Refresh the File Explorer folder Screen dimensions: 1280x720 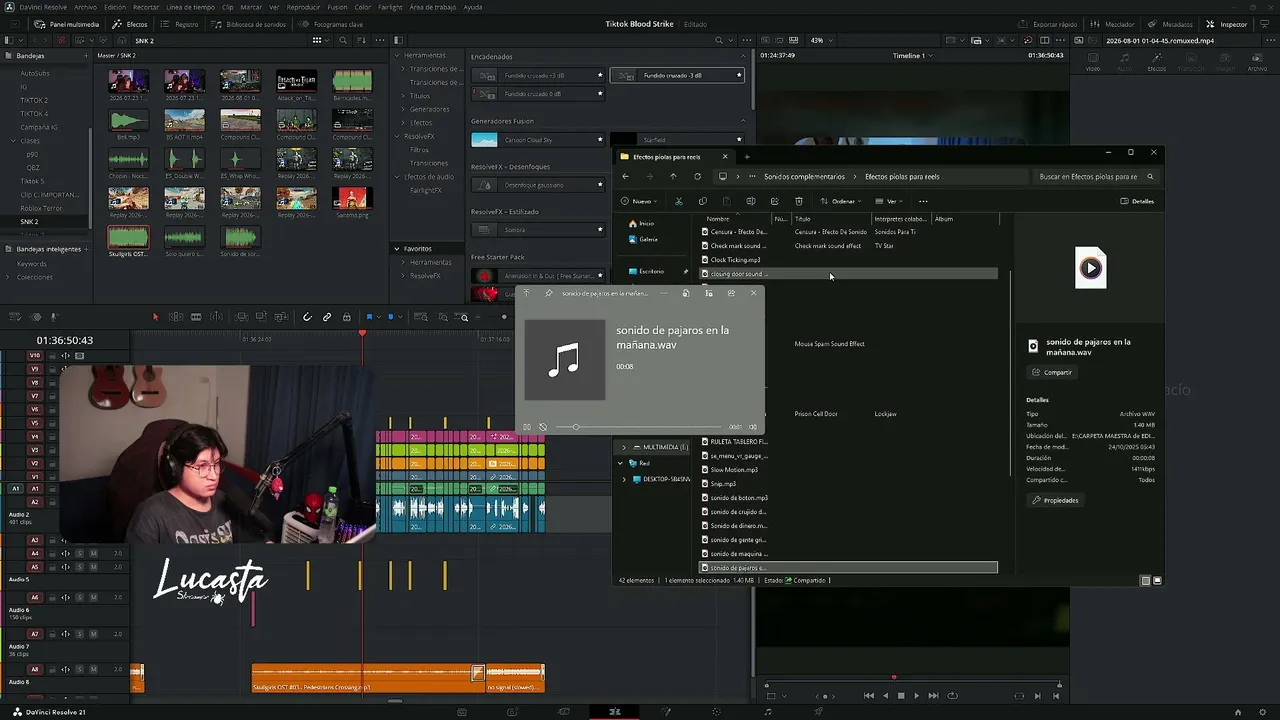[697, 177]
